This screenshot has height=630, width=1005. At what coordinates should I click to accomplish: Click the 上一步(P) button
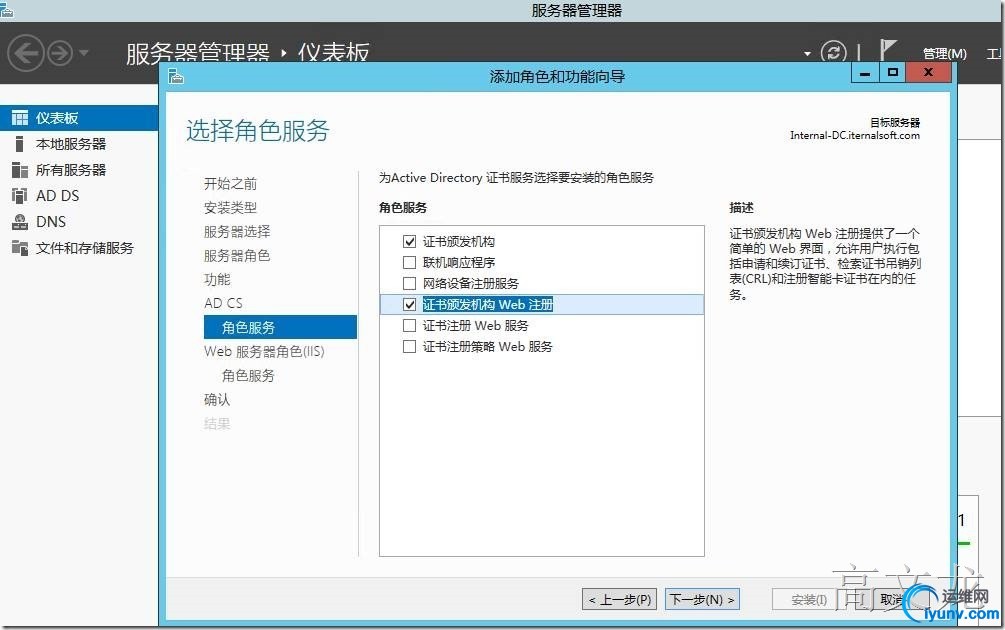click(x=620, y=599)
